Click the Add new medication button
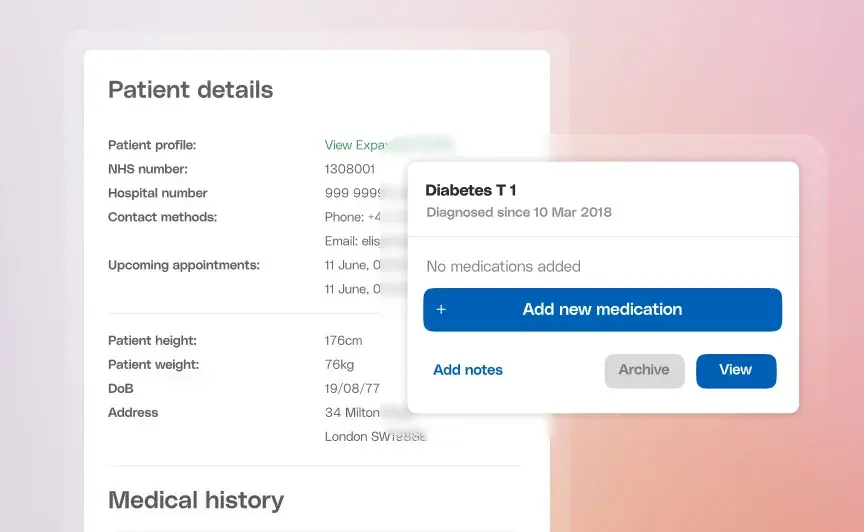This screenshot has height=532, width=864. coord(602,310)
